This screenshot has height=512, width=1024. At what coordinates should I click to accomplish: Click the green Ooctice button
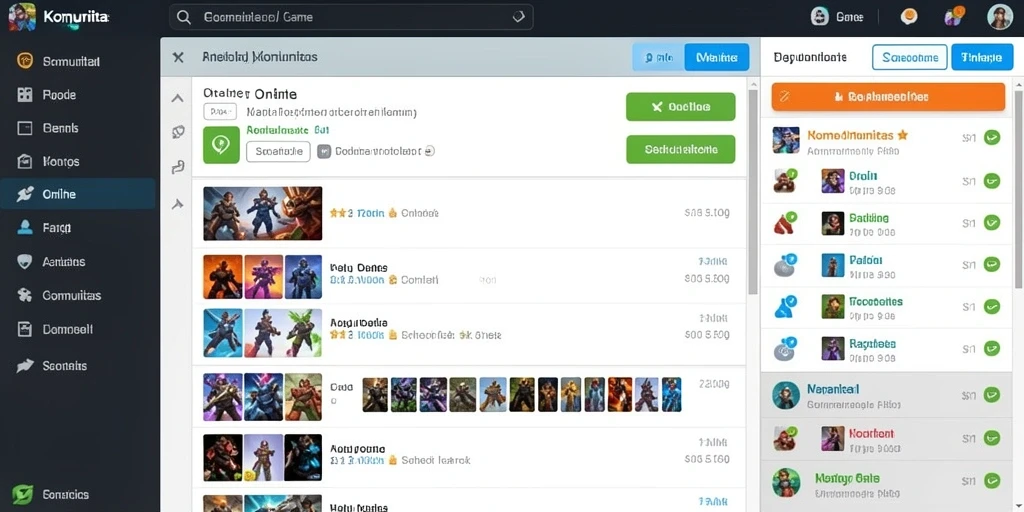click(680, 107)
